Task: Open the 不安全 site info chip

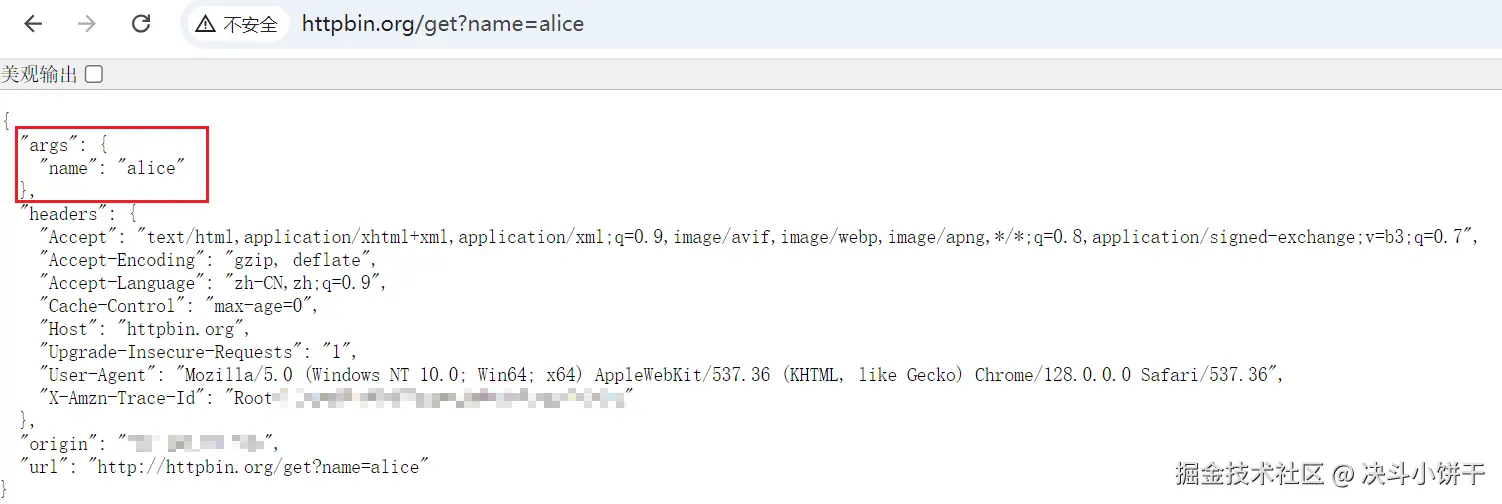Action: pos(237,25)
